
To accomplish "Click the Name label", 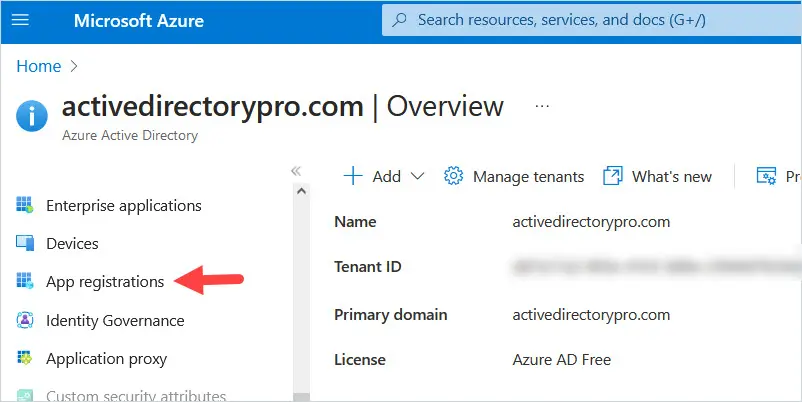I will click(x=355, y=222).
